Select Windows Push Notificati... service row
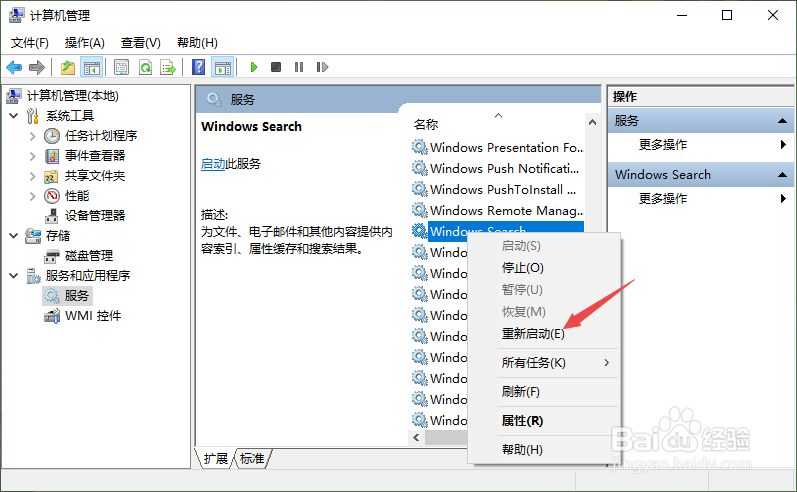 (498, 168)
